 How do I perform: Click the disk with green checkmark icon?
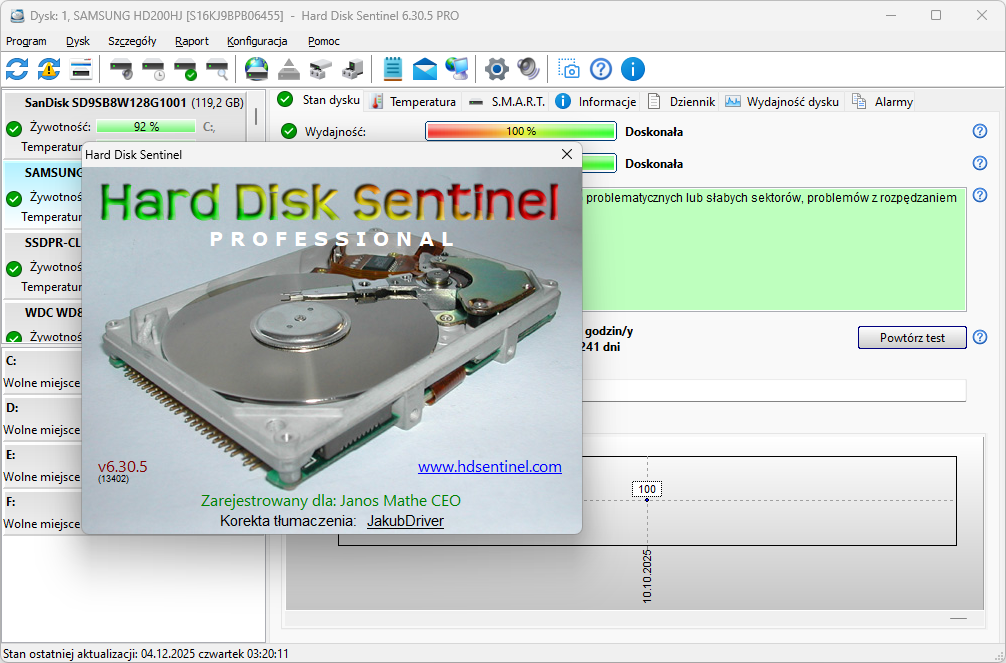[x=185, y=69]
